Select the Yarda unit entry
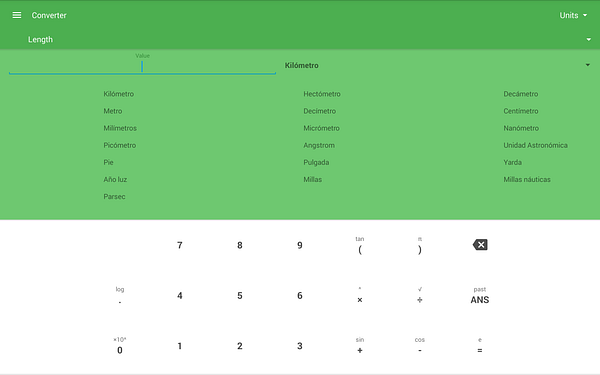 click(x=513, y=162)
